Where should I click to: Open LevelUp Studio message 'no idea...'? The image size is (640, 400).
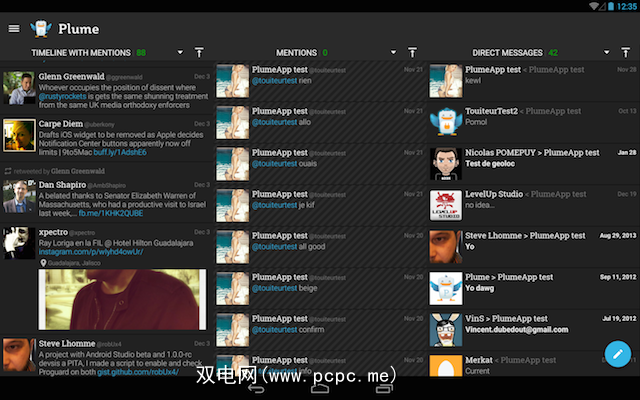[x=533, y=205]
